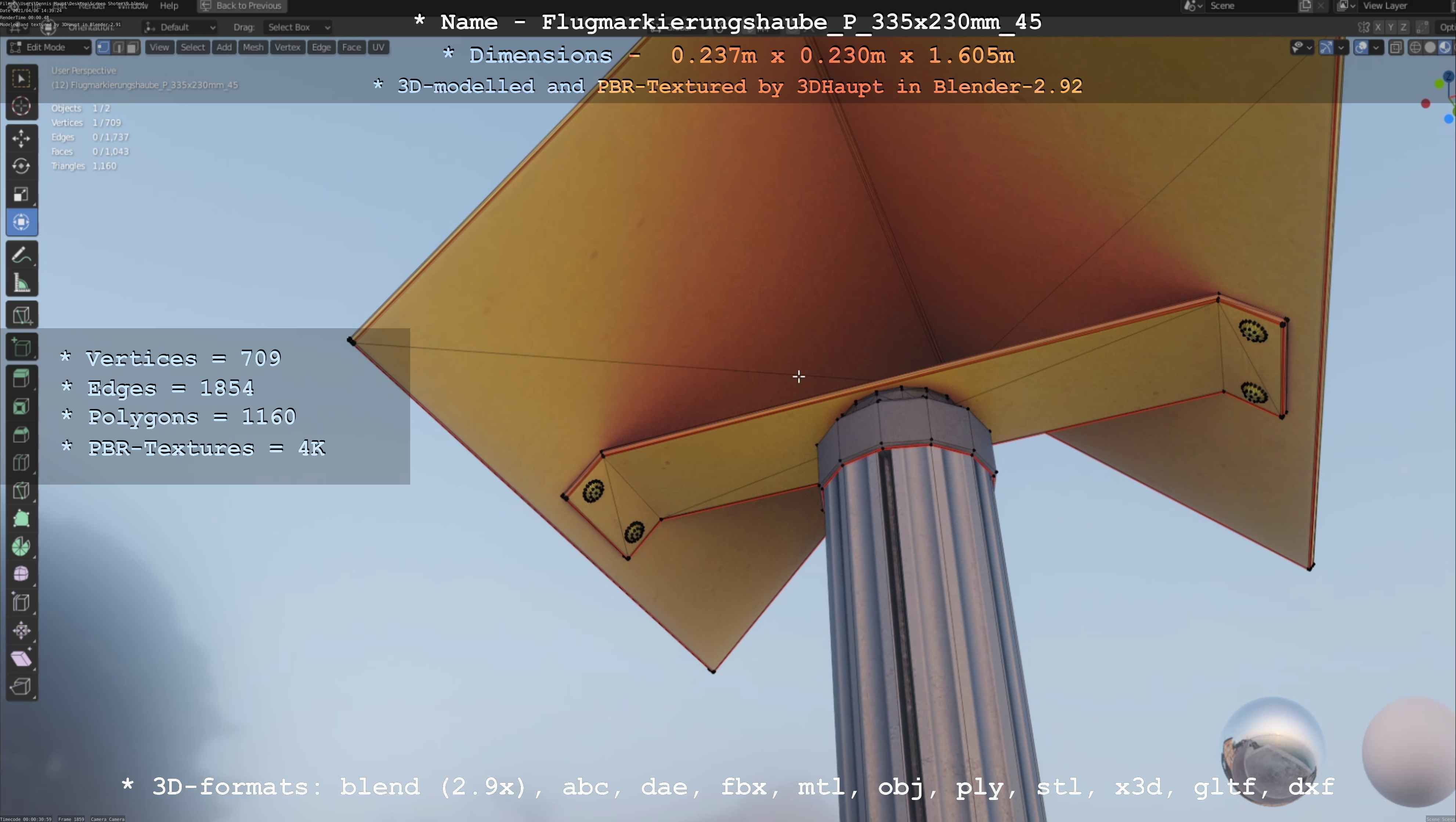This screenshot has height=822, width=1456.
Task: Click the Back to Previous button
Action: 242,6
